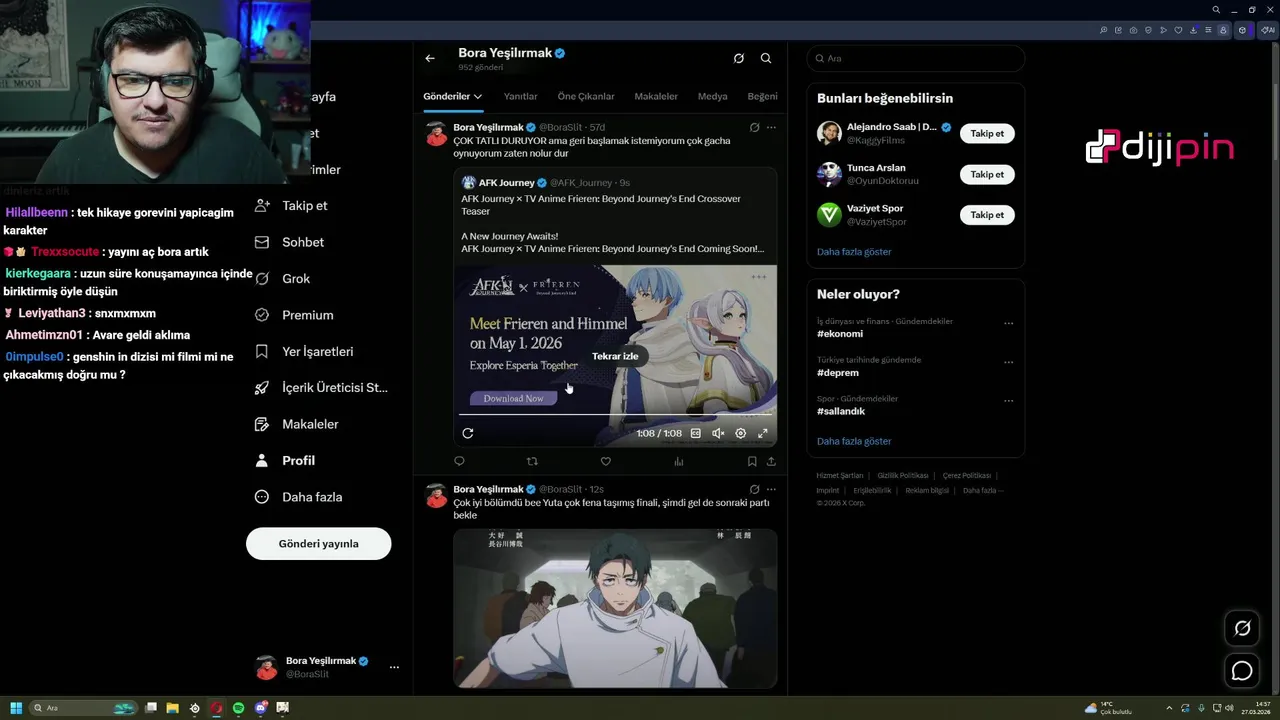Follow Alejandro Saab with Takip et

point(987,133)
